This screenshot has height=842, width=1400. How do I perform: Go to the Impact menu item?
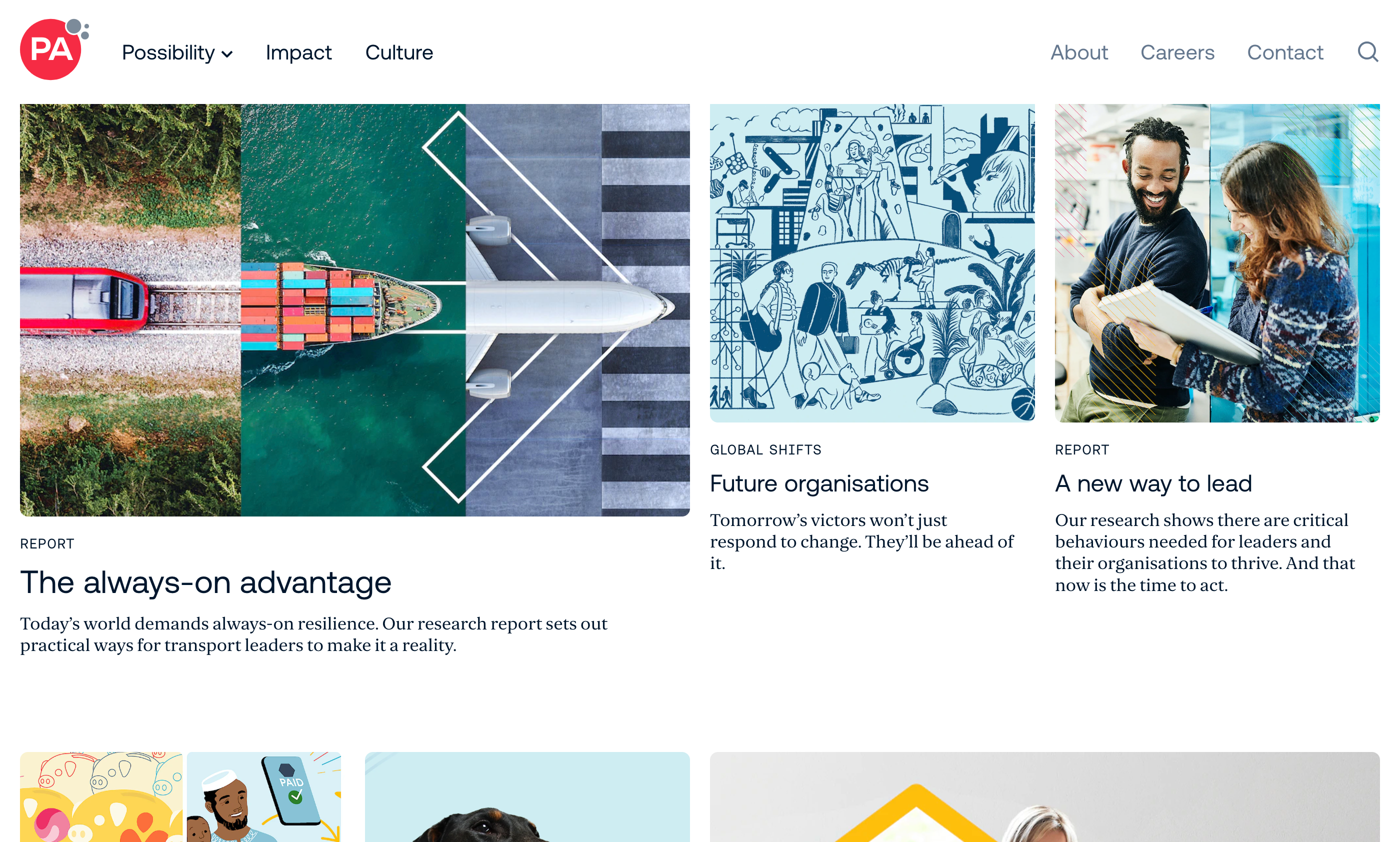coord(298,53)
